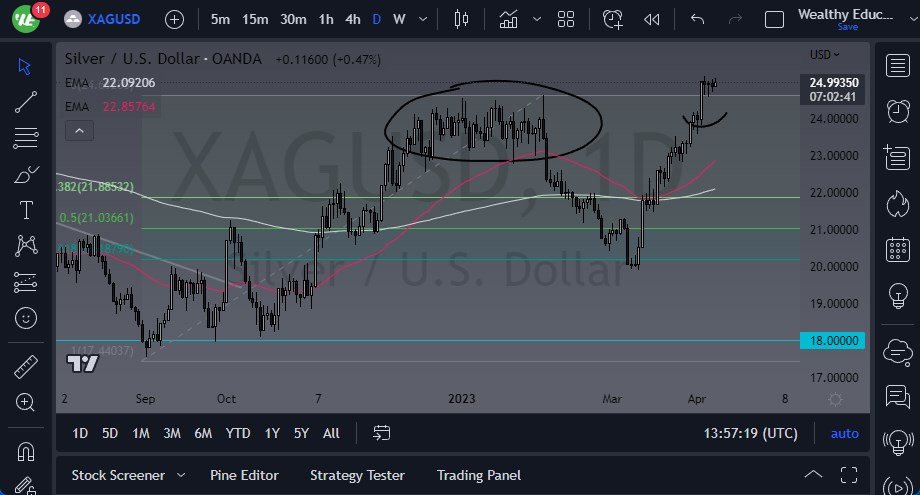Image resolution: width=920 pixels, height=495 pixels.
Task: Select the second EMA 22.85764 indicator
Action: coord(110,107)
